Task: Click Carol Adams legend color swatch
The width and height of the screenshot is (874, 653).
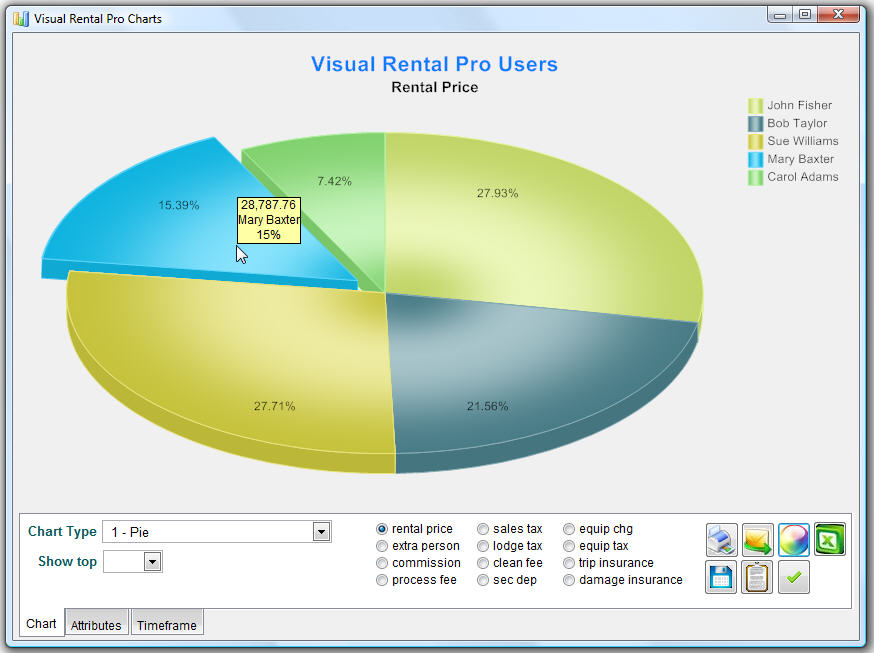Action: (x=755, y=177)
